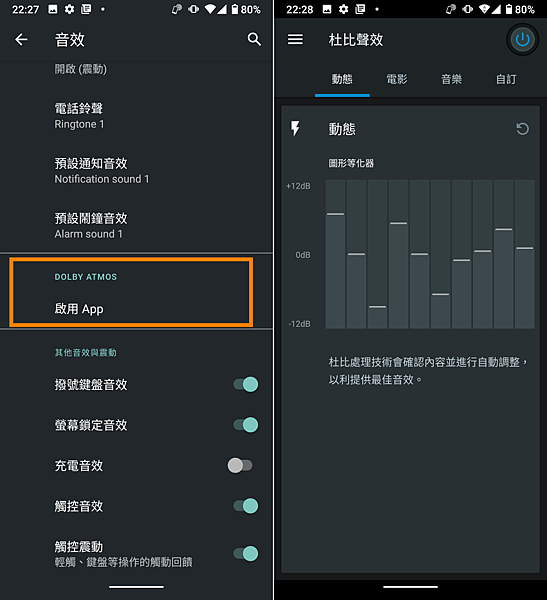
Task: Tap the right screen home gesture bar
Action: coord(410,587)
